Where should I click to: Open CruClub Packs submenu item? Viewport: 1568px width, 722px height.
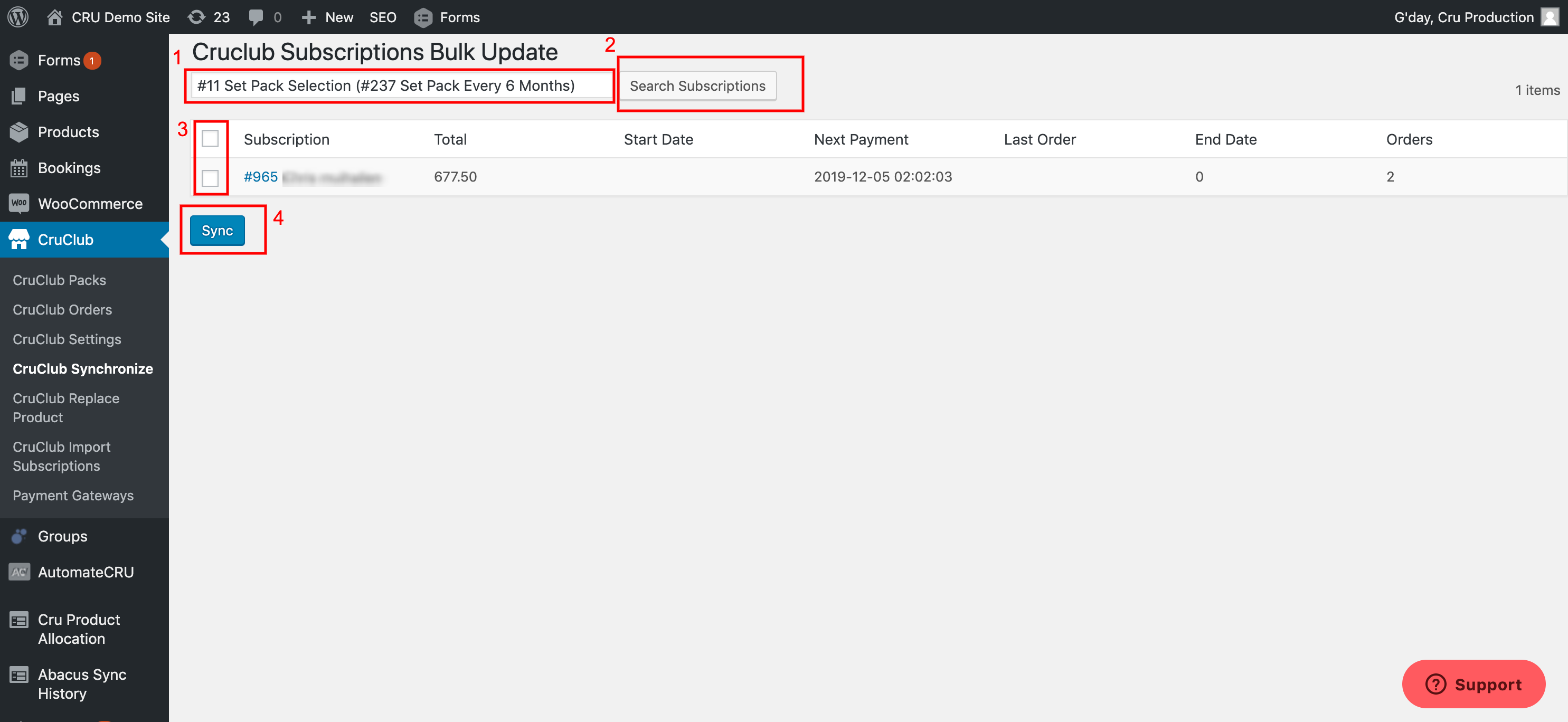click(x=60, y=280)
